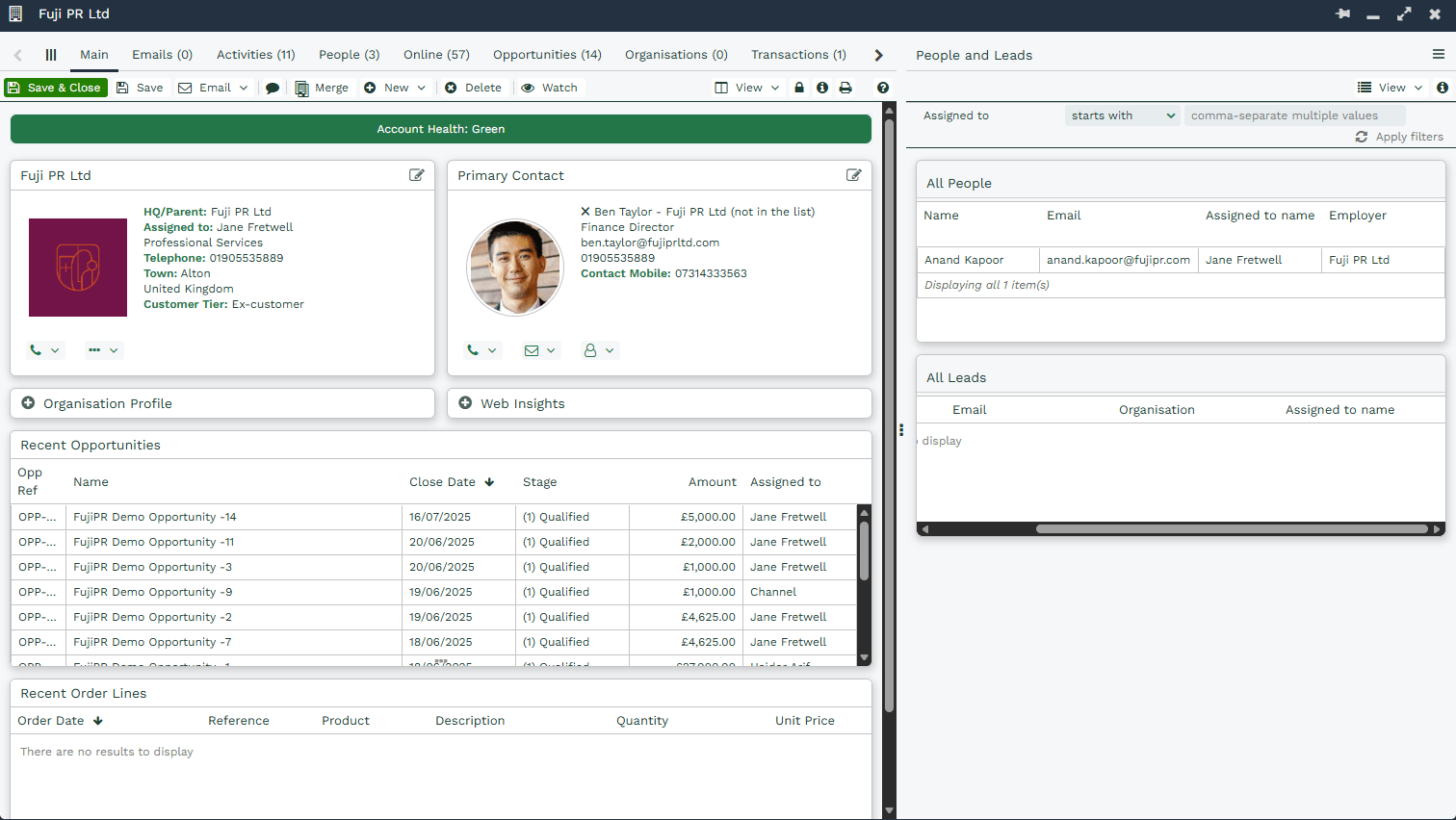The image size is (1456, 820).
Task: Switch to the Opportunities (14) tab
Action: [x=547, y=55]
